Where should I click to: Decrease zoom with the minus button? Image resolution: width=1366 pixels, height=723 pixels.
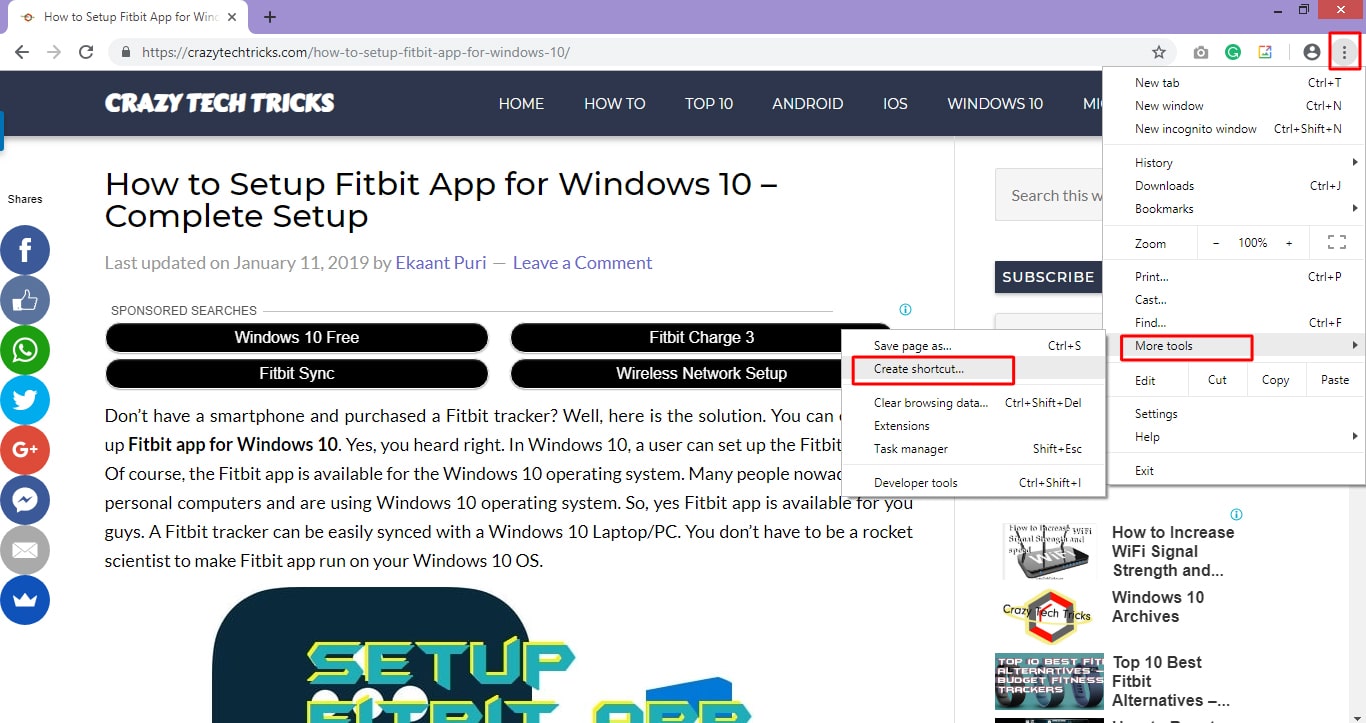coord(1216,243)
